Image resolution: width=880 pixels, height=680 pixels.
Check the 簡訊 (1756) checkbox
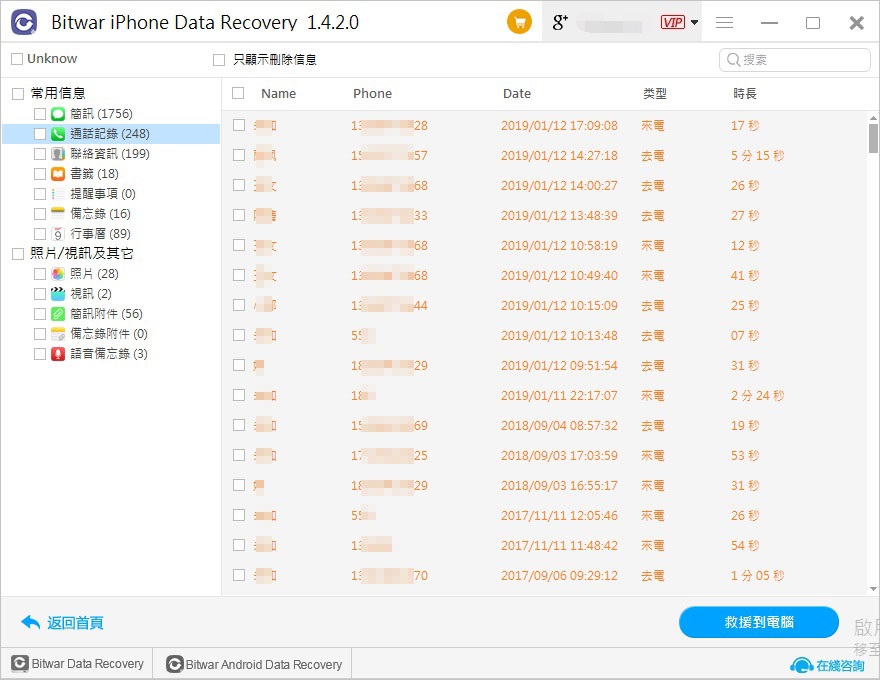(x=40, y=114)
